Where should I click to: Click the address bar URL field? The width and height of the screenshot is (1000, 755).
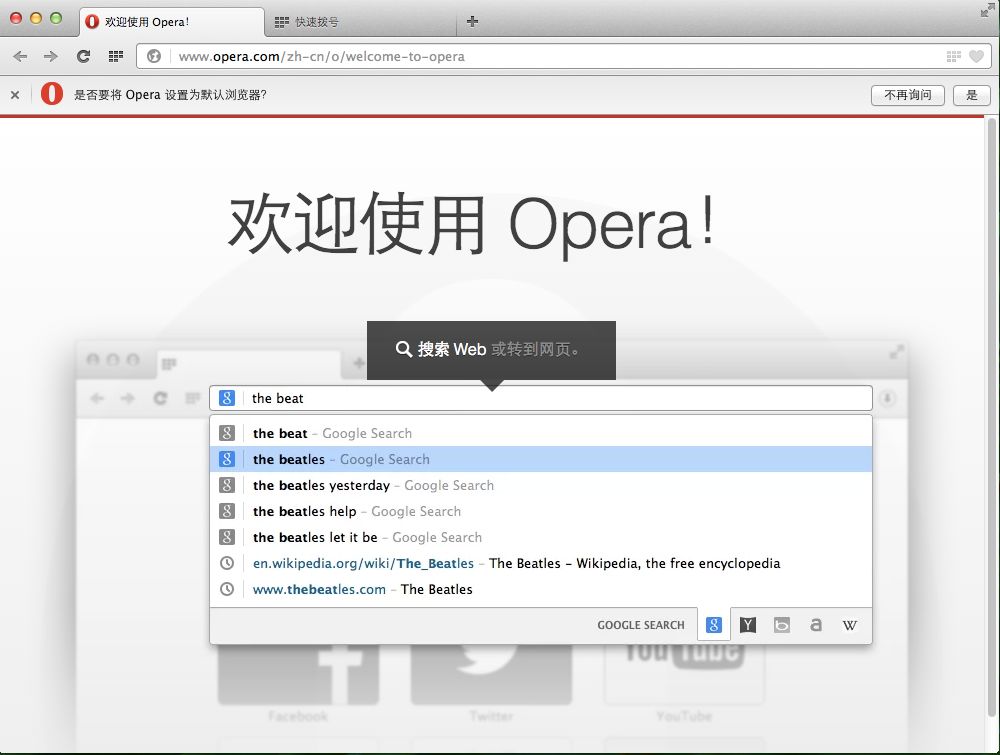[550, 56]
